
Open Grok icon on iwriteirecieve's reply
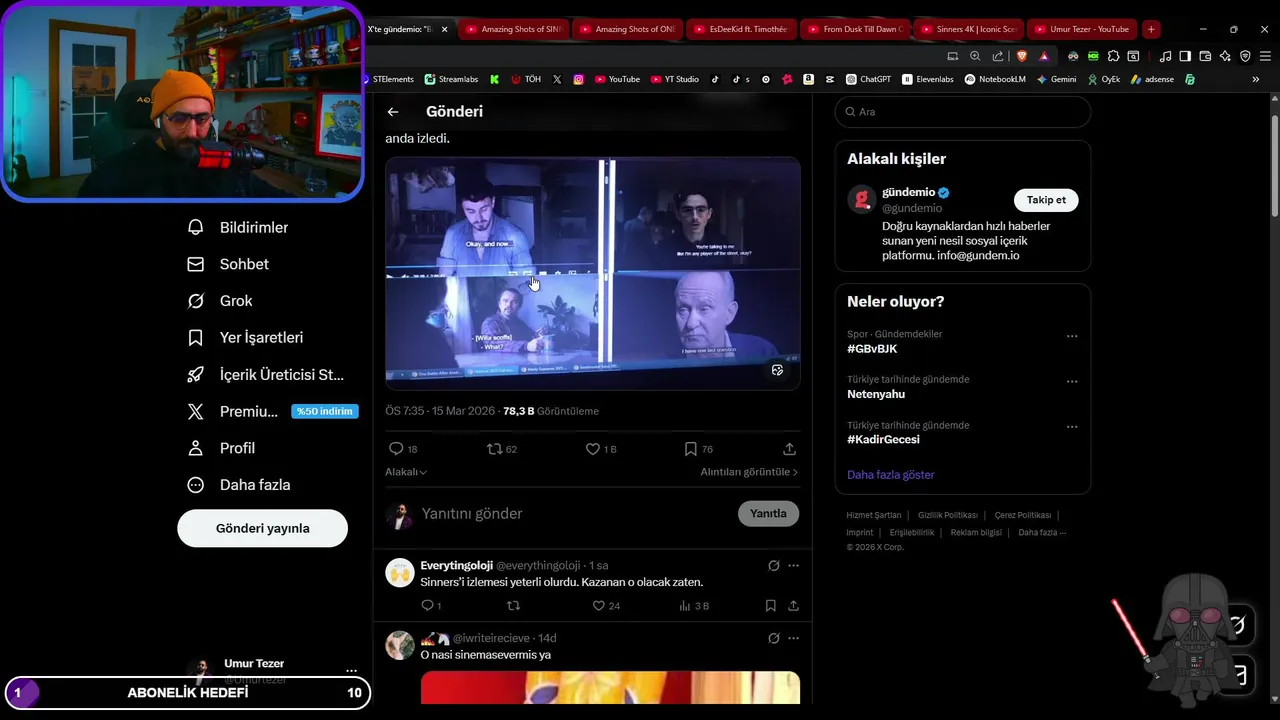point(773,638)
